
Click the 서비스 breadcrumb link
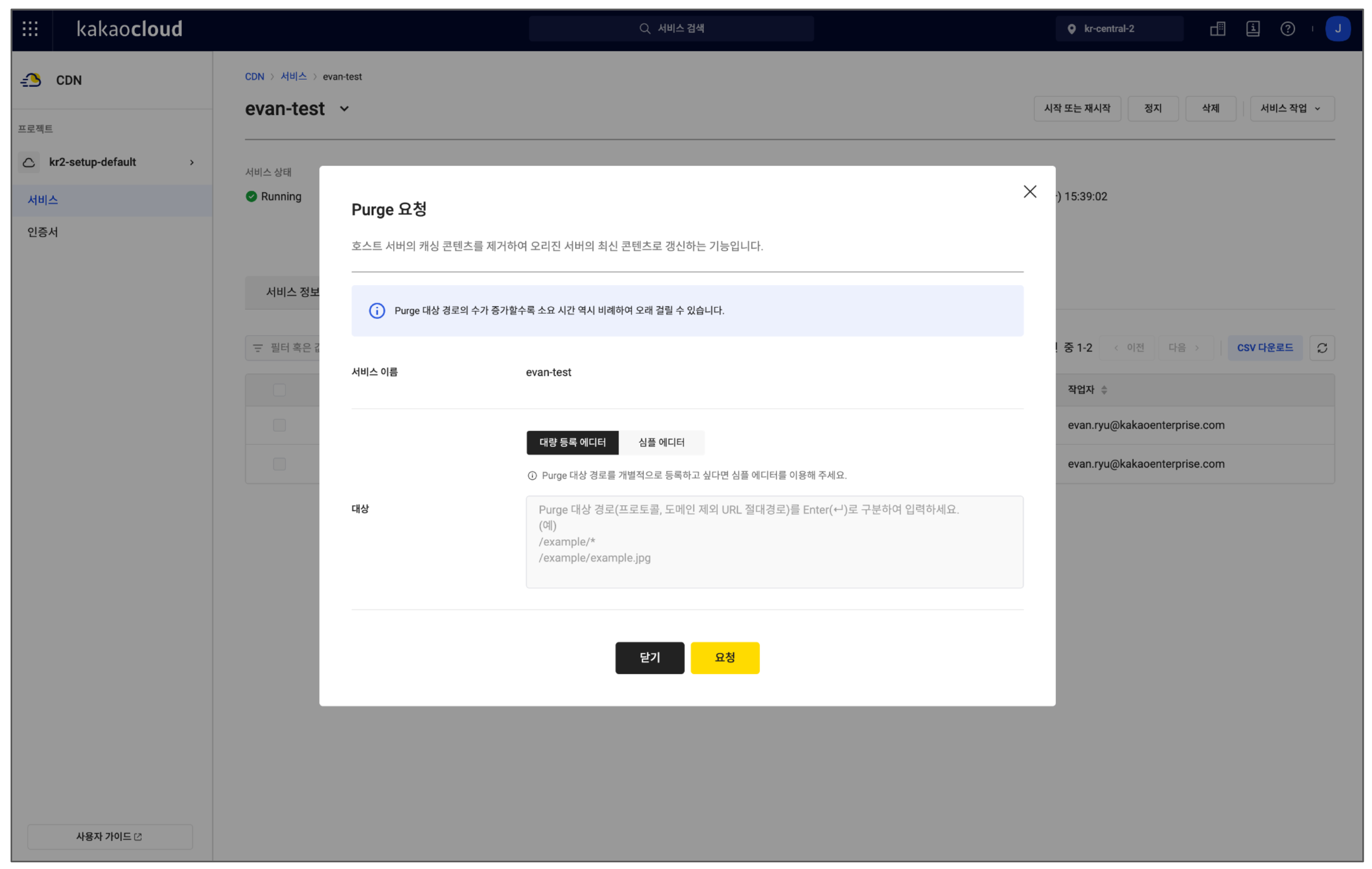click(293, 76)
